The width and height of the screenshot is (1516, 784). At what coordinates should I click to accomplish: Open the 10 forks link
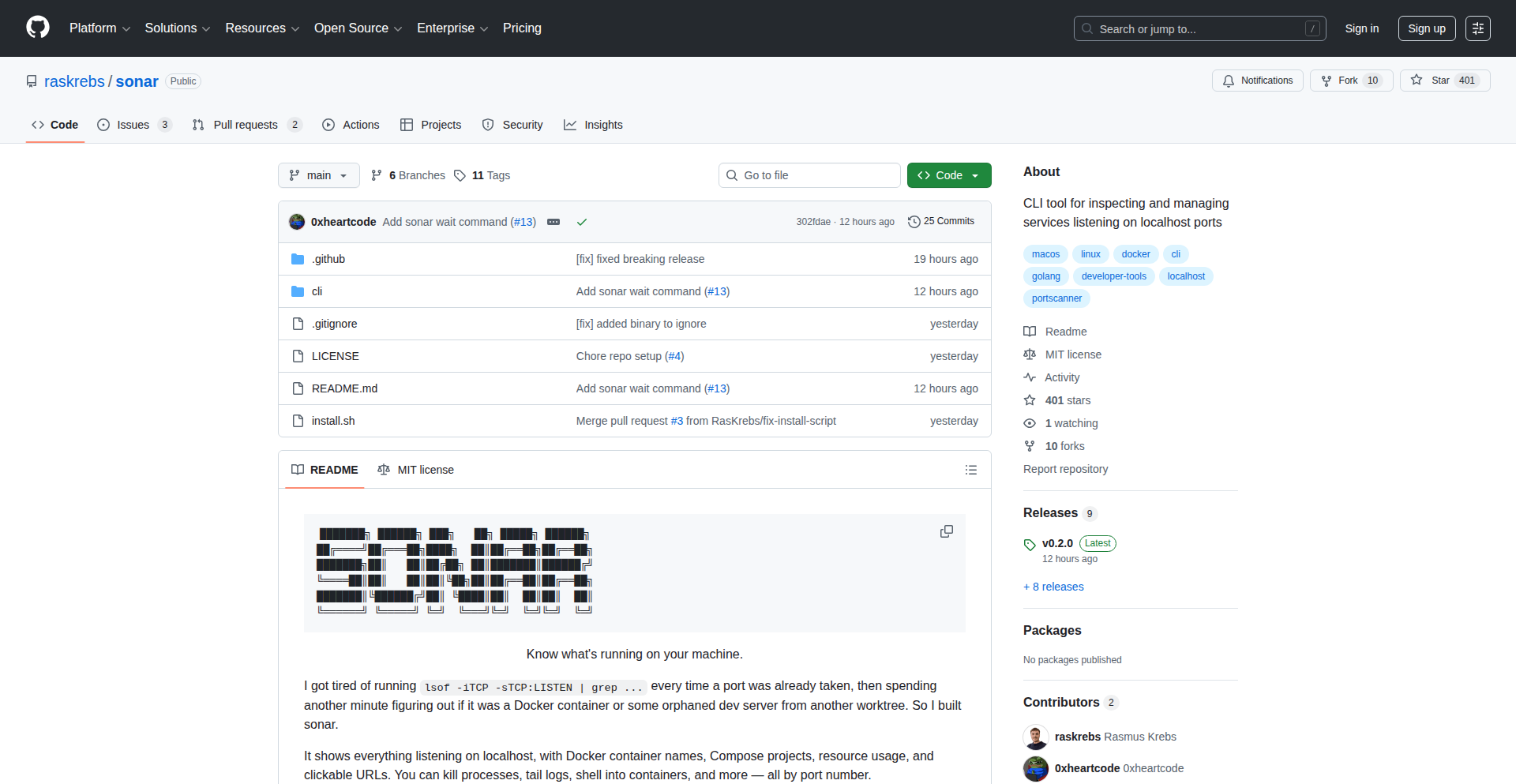(1054, 446)
